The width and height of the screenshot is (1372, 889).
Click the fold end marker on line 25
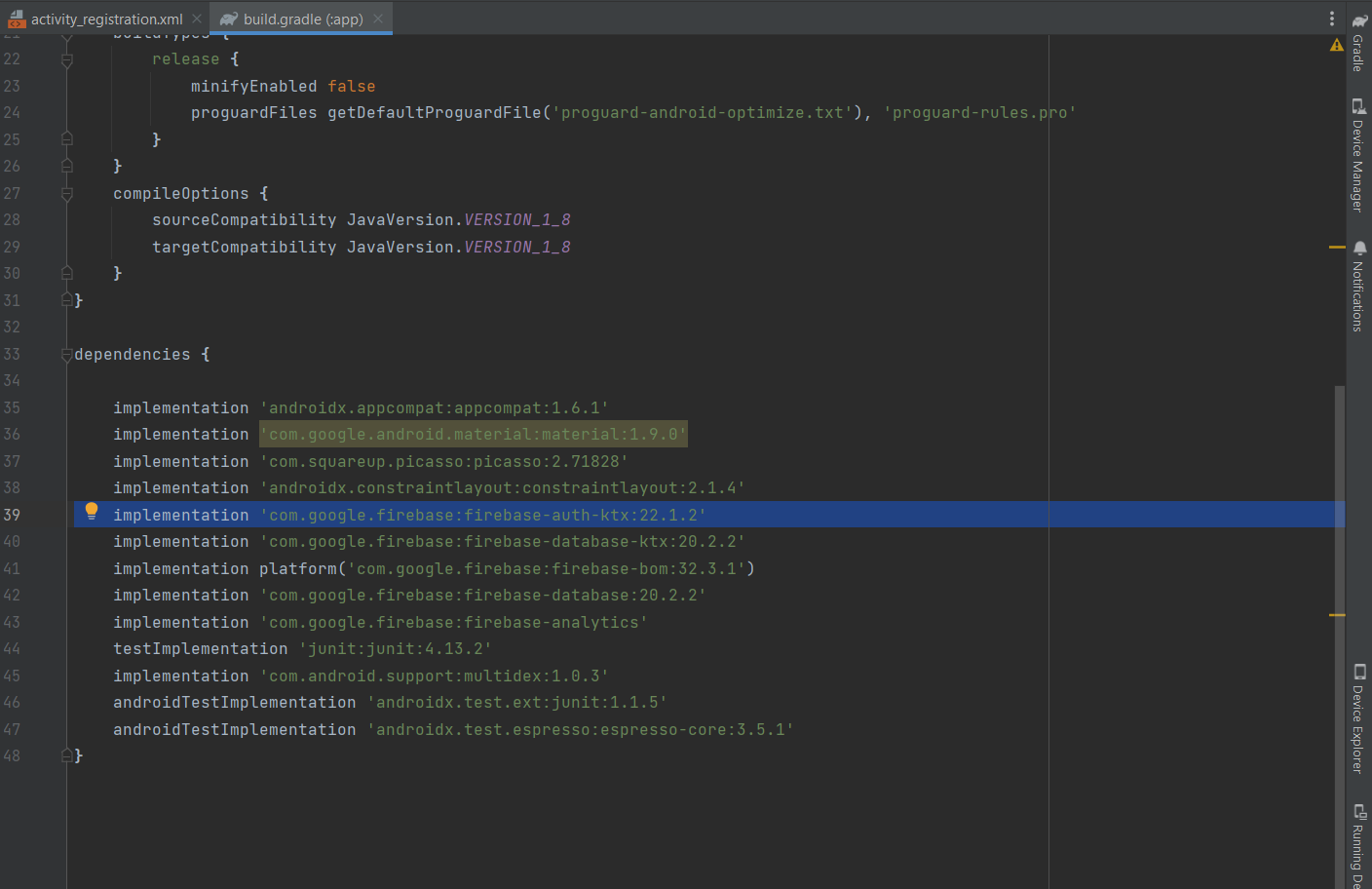point(67,138)
